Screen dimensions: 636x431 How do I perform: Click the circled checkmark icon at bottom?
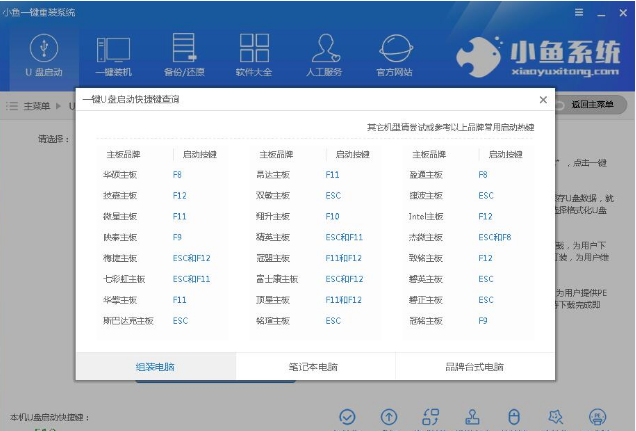pos(348,417)
